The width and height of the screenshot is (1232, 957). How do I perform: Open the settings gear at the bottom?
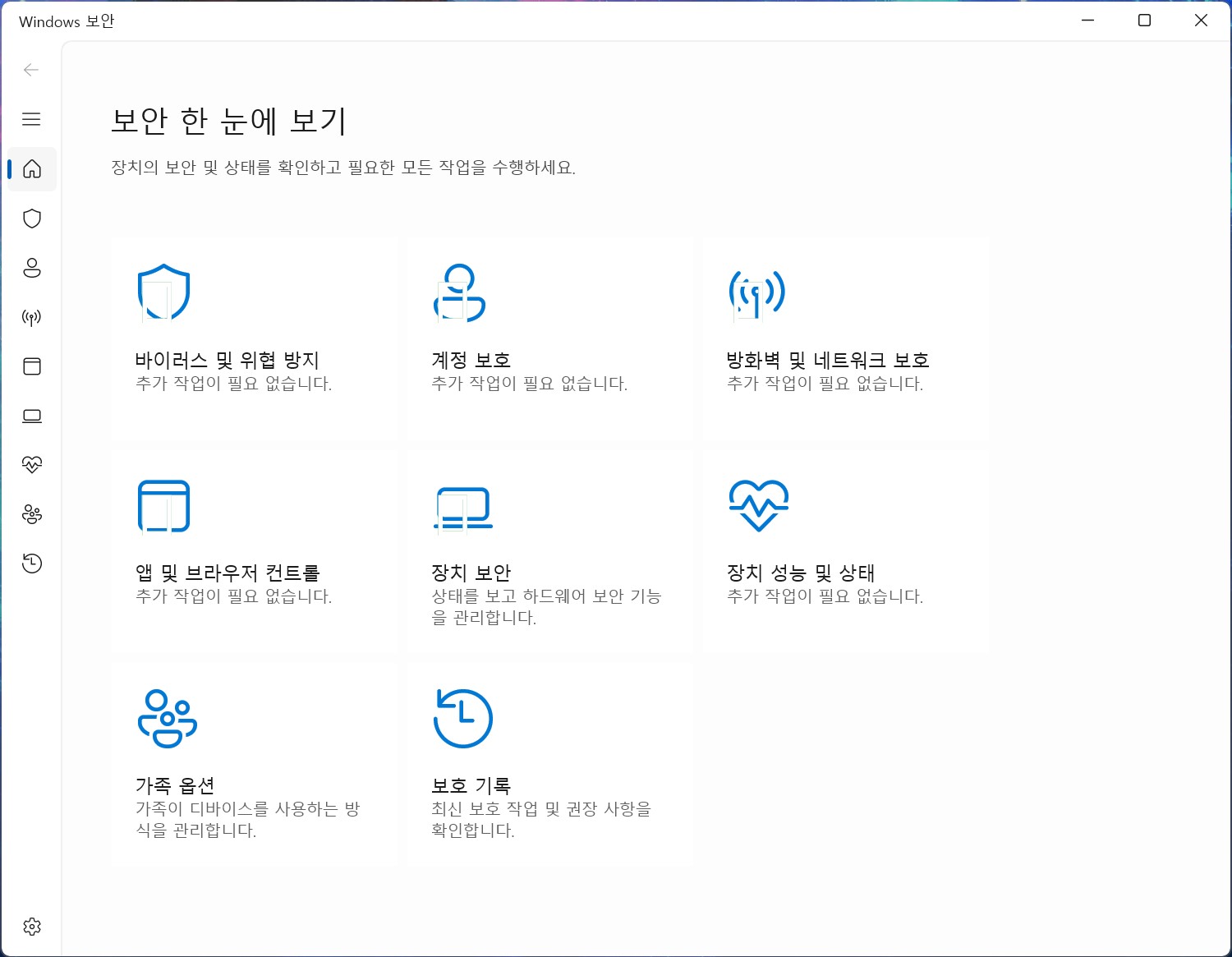31,926
